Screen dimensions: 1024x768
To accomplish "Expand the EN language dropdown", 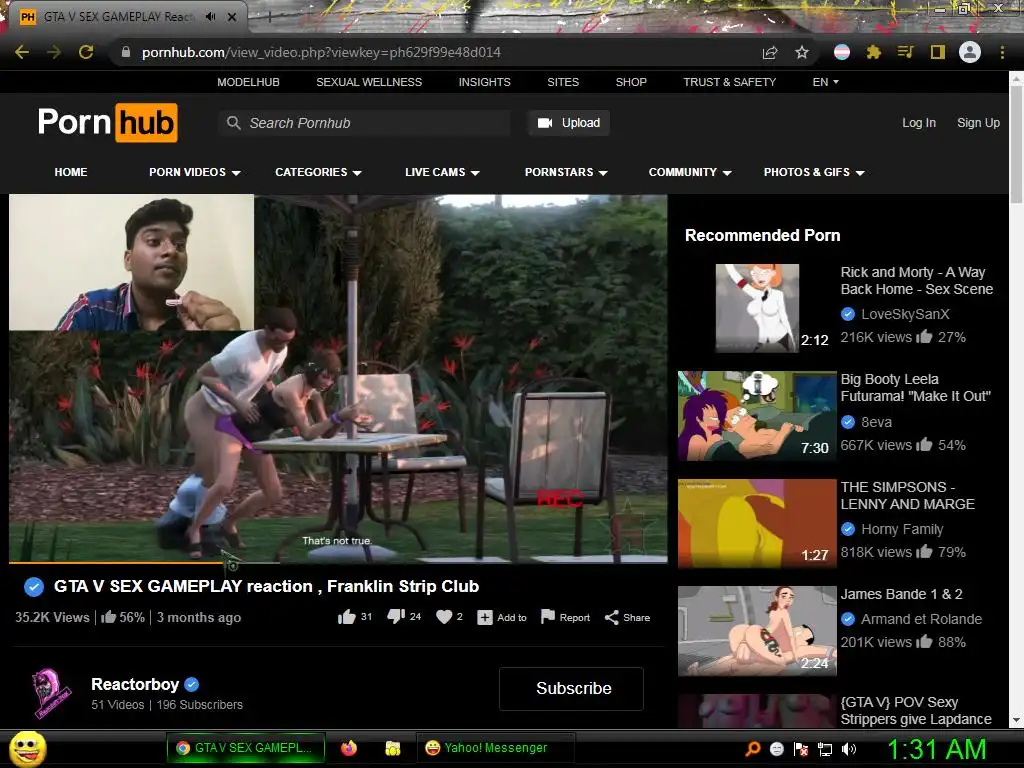I will [x=825, y=82].
